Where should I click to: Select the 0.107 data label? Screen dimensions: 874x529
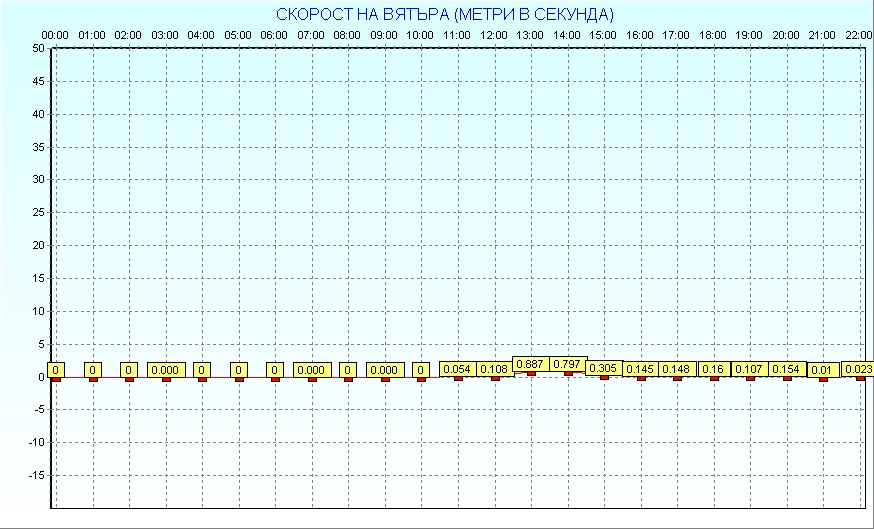coord(750,370)
